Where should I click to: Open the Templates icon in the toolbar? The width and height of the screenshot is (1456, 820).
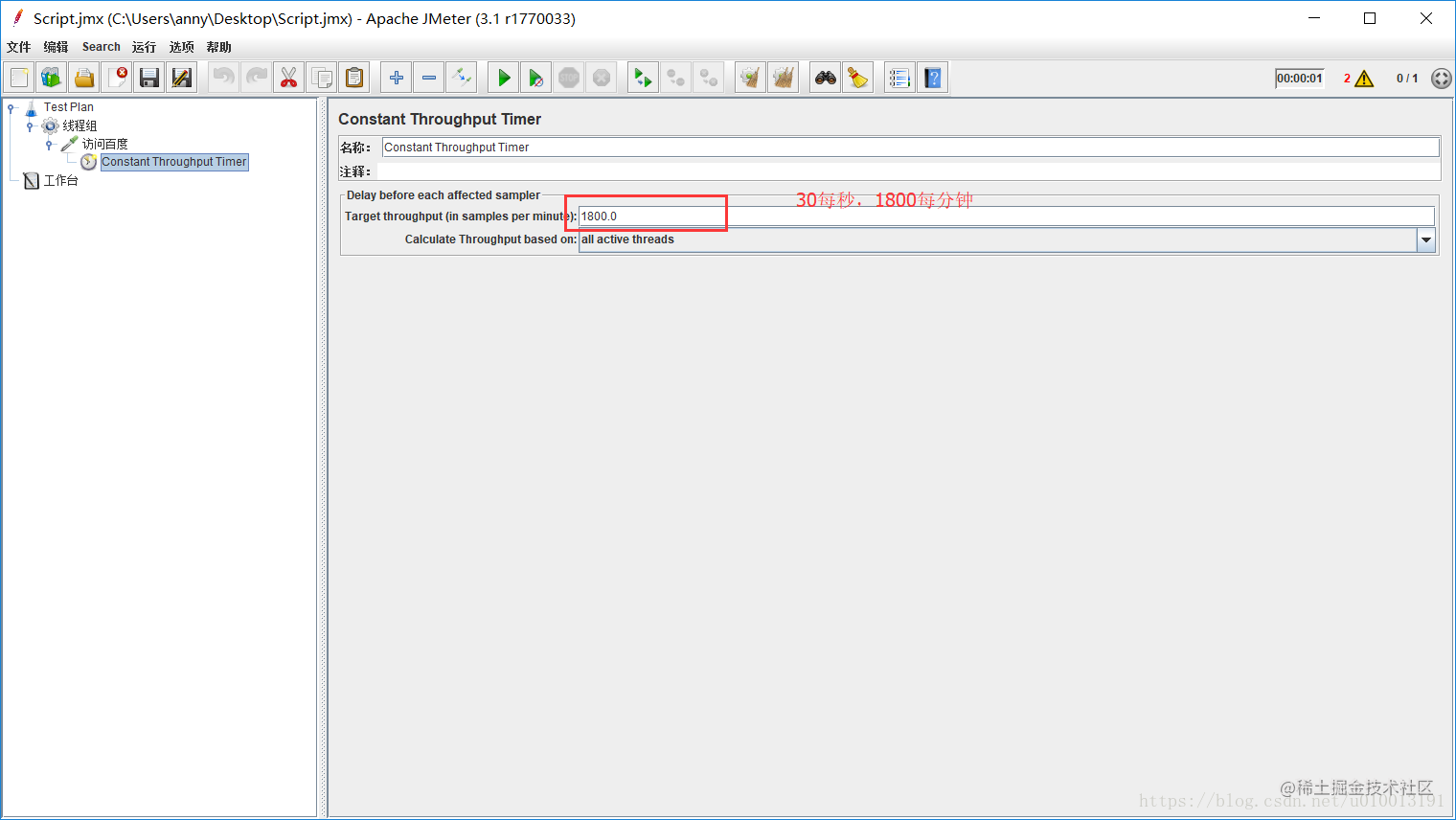coord(52,78)
